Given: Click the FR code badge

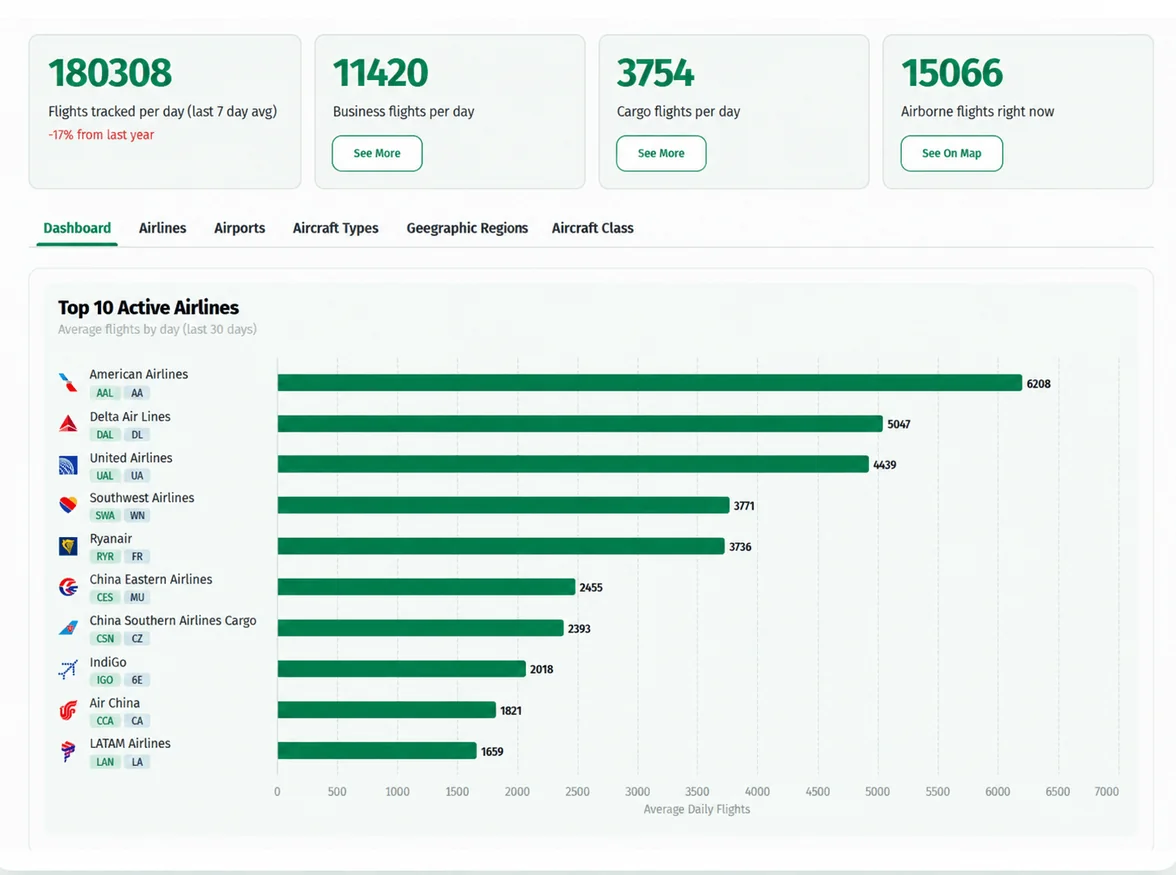Looking at the screenshot, I should pos(137,556).
